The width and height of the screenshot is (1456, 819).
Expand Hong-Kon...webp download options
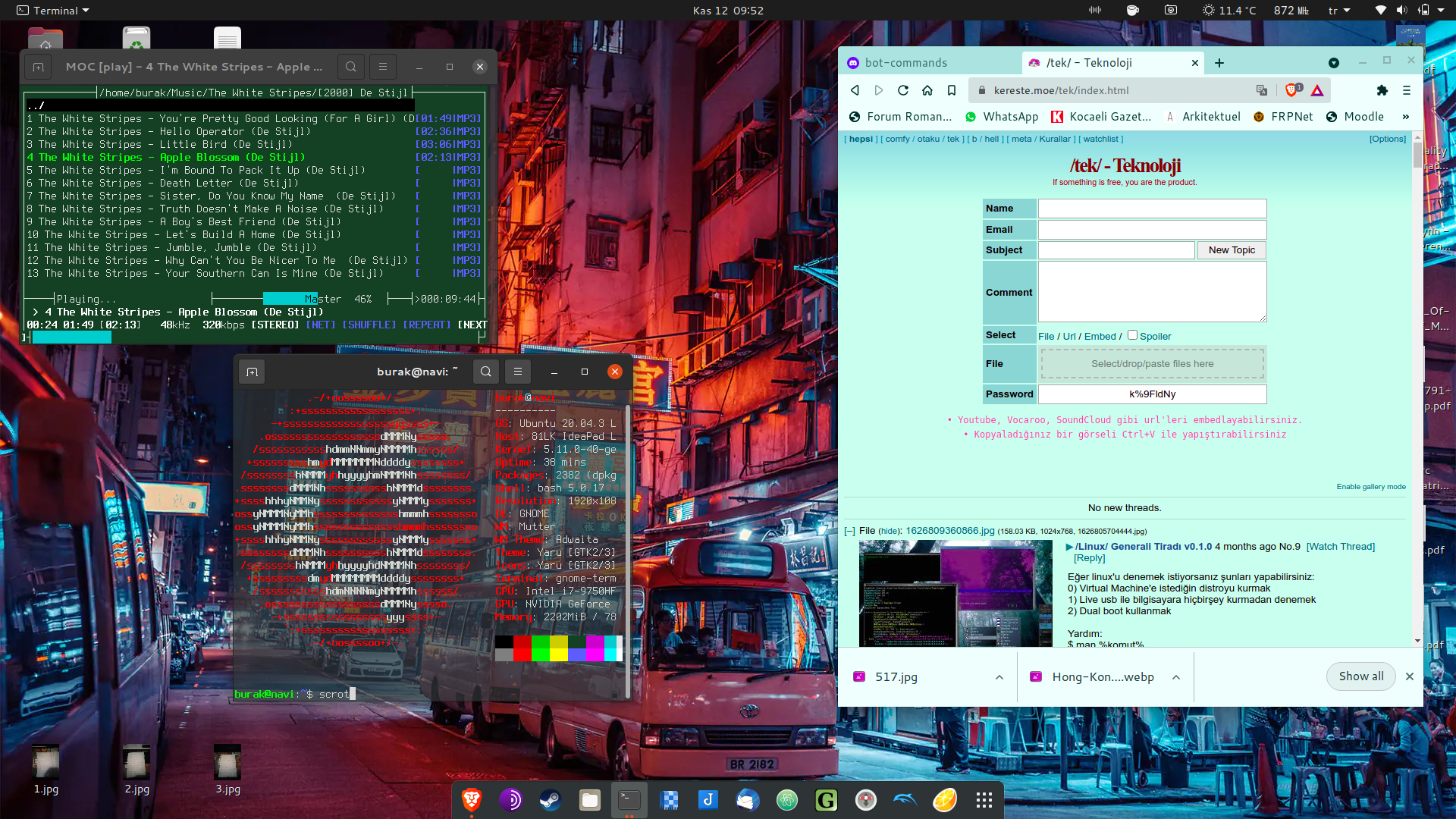(x=1175, y=677)
